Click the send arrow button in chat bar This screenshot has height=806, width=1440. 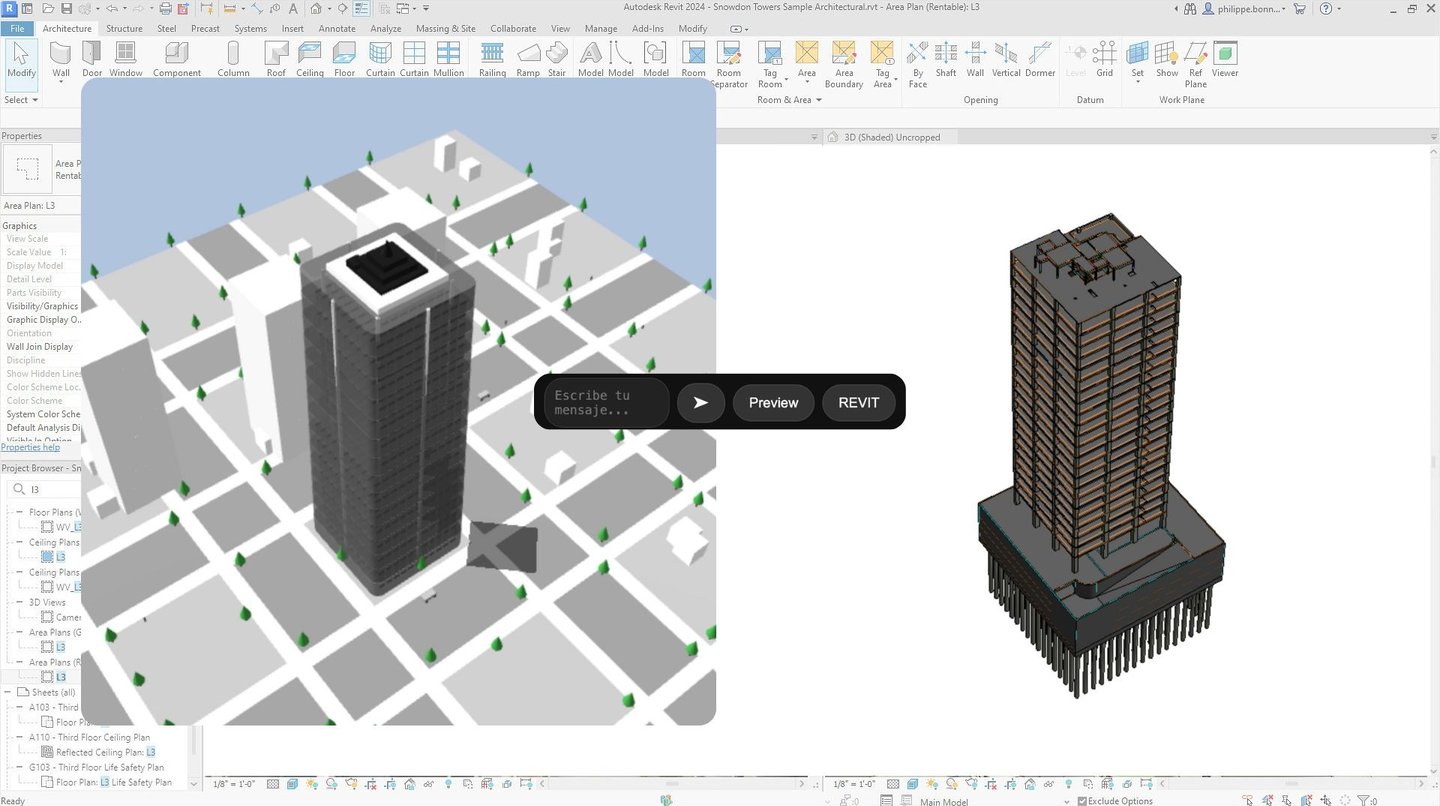click(x=701, y=402)
